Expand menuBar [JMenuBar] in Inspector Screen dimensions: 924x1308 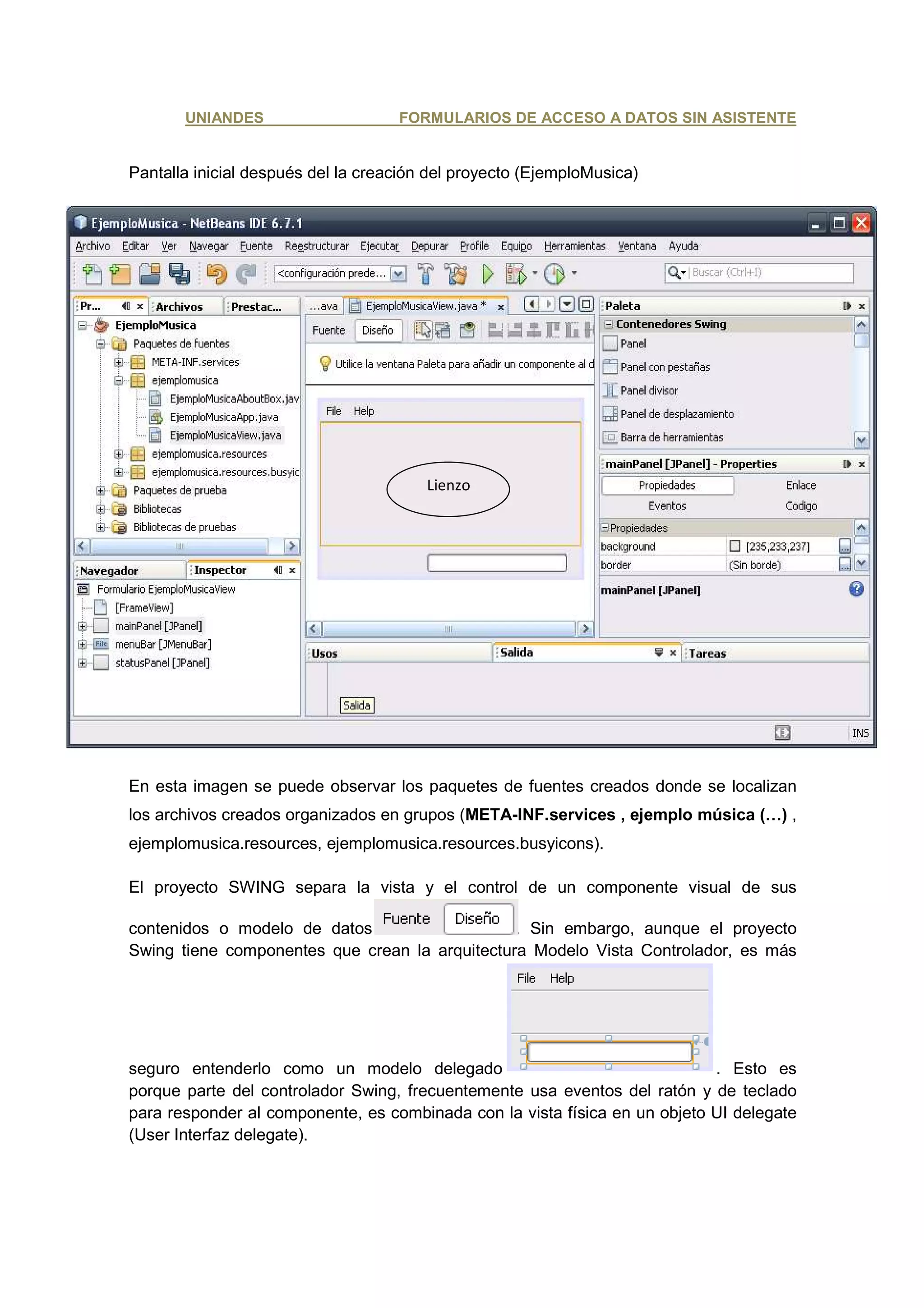[82, 645]
